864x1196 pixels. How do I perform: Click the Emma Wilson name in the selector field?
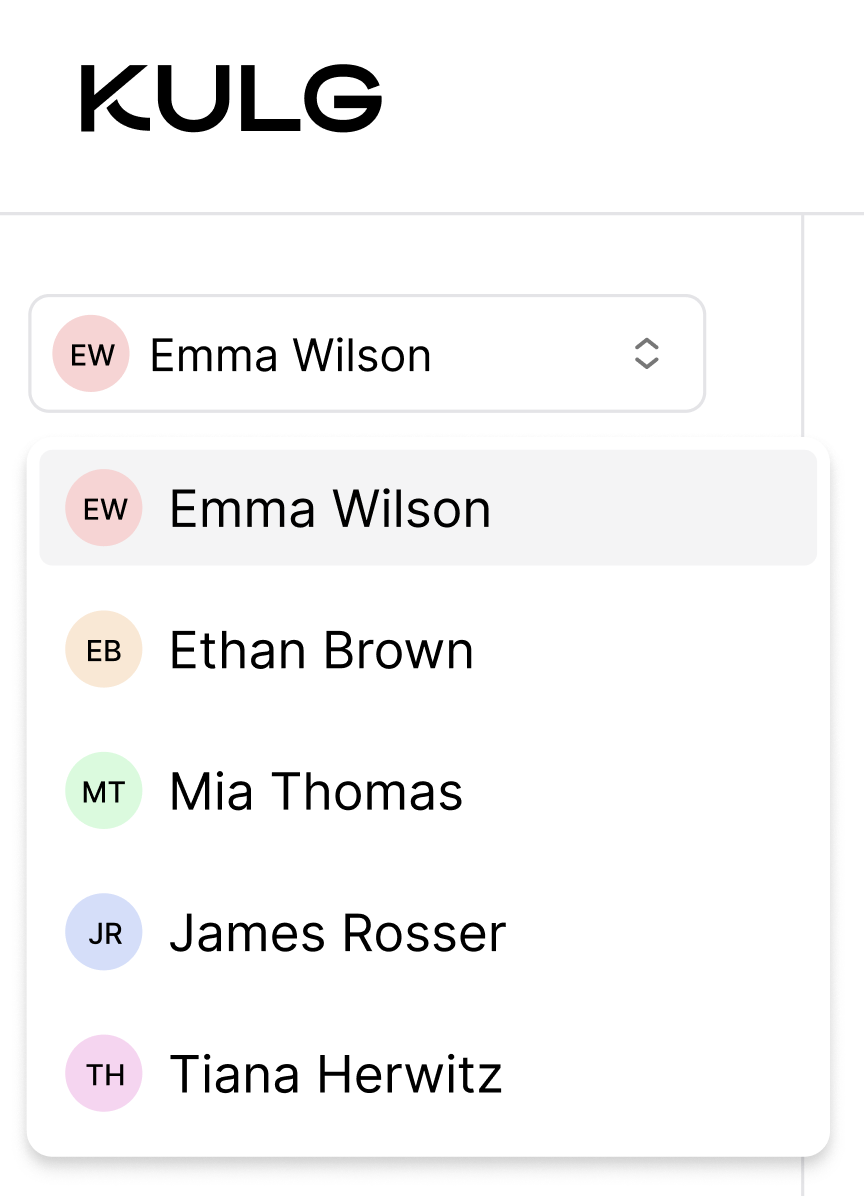click(x=290, y=355)
